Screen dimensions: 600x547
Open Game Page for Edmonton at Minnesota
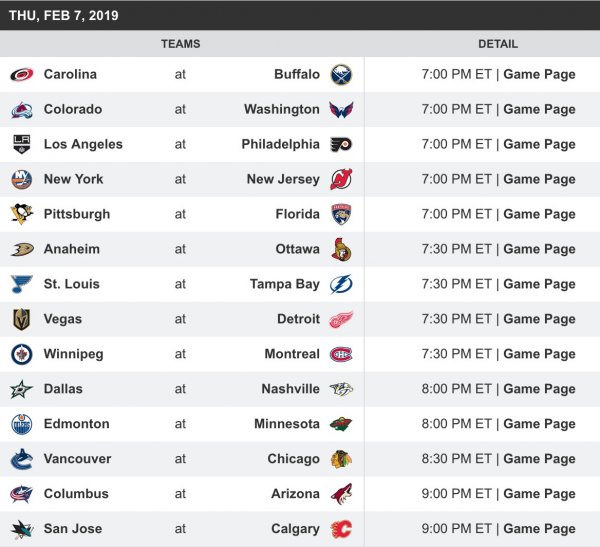coord(539,424)
